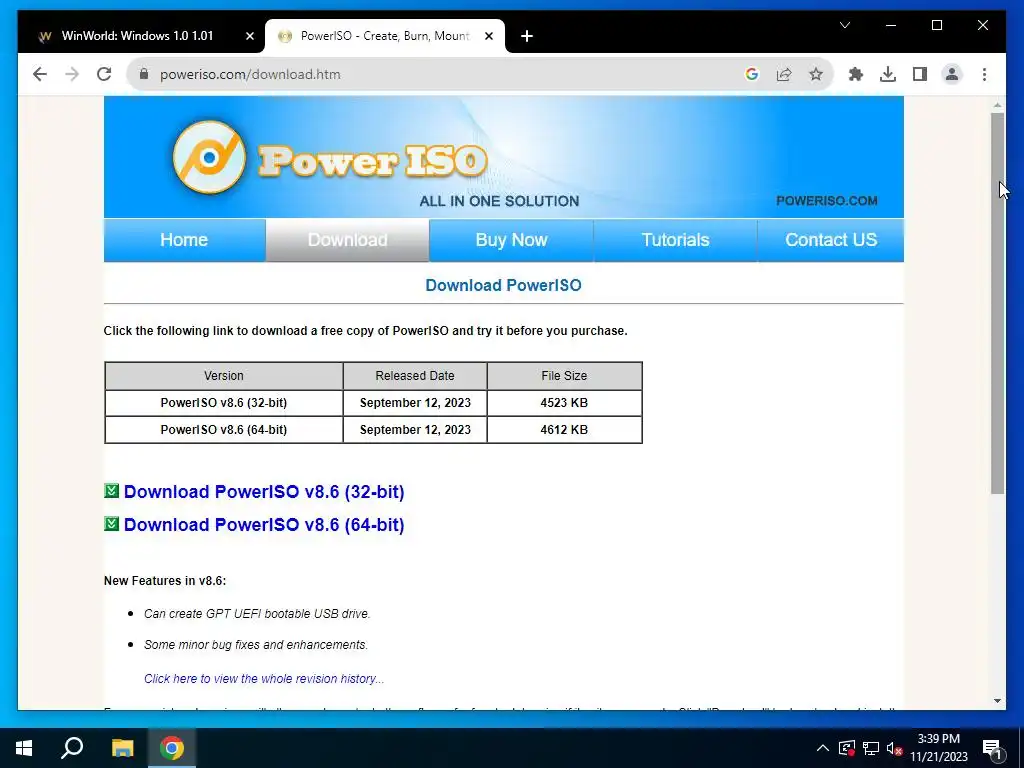Image resolution: width=1024 pixels, height=768 pixels.
Task: Open Windows taskbar search
Action: click(72, 748)
